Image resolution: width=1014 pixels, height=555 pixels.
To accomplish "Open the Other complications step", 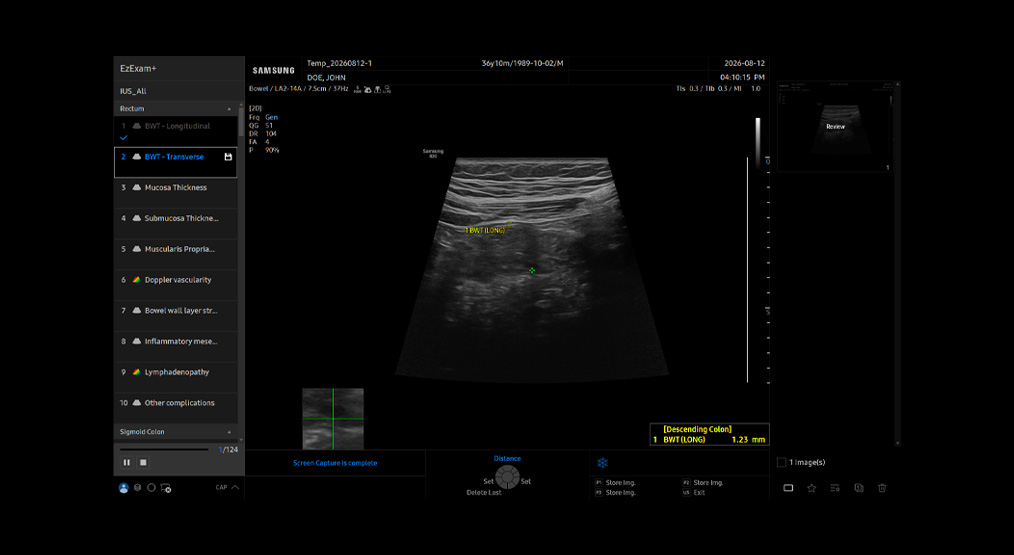I will (x=176, y=408).
